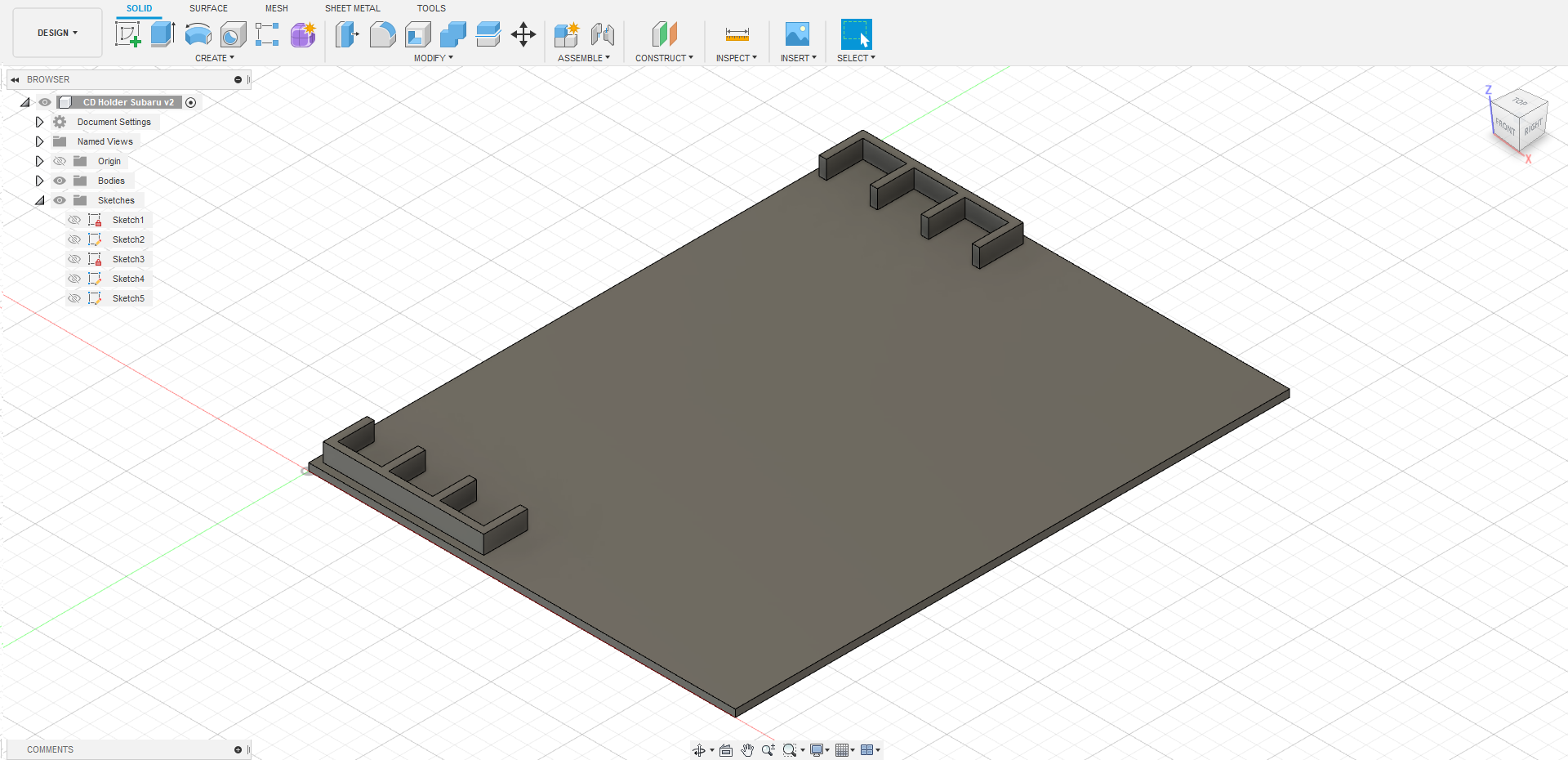Select the Combine tool
This screenshot has width=1568, height=760.
(453, 34)
